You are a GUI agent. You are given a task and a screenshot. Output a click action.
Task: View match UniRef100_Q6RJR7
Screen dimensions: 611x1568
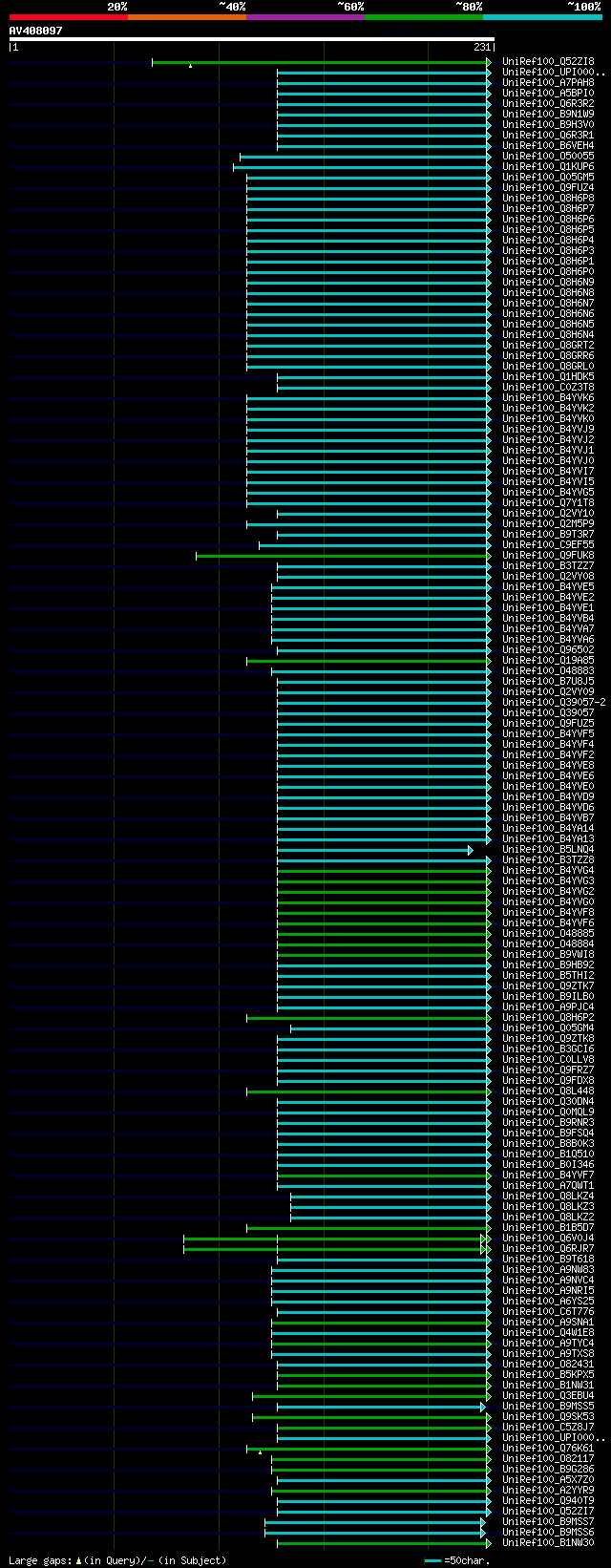548,1248
